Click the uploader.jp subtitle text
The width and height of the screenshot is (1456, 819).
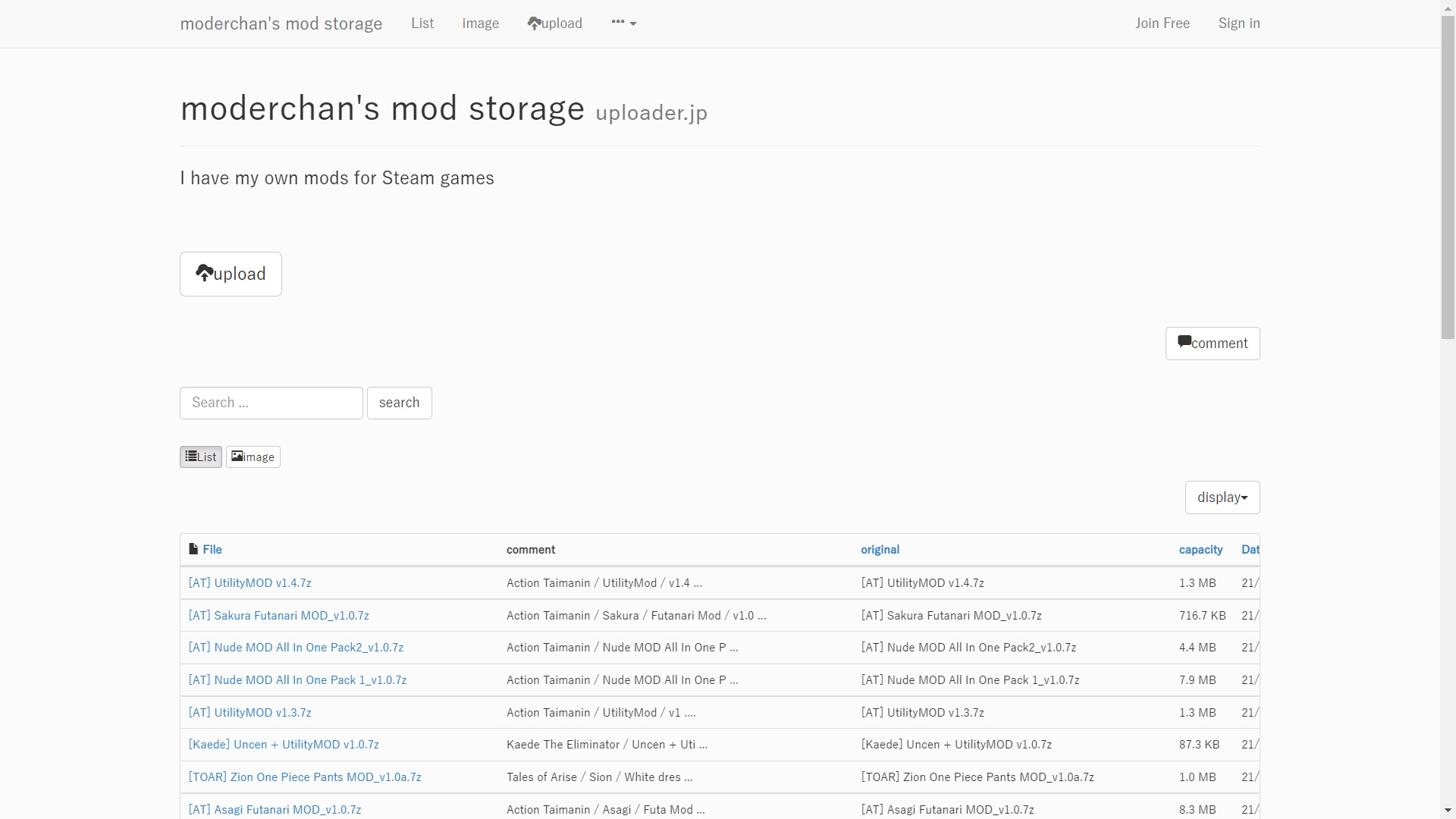click(651, 113)
